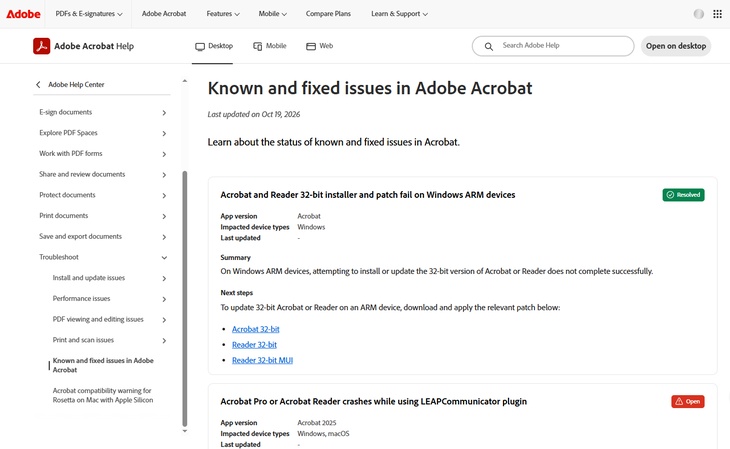Open the Acrobat 32-bit patch link
Image resolution: width=730 pixels, height=449 pixels.
click(x=256, y=329)
